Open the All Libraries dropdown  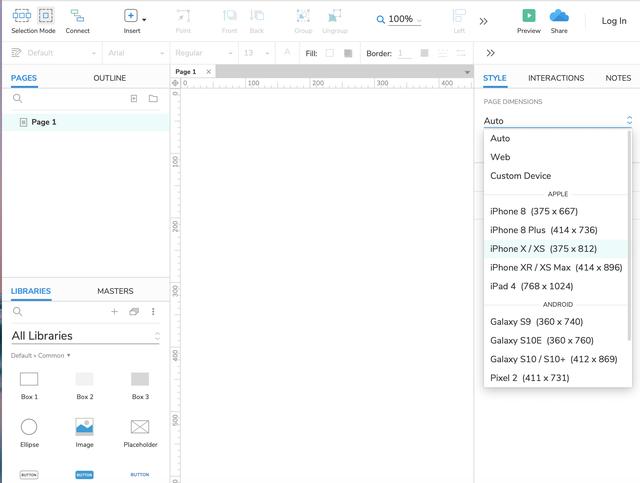[x=85, y=336]
